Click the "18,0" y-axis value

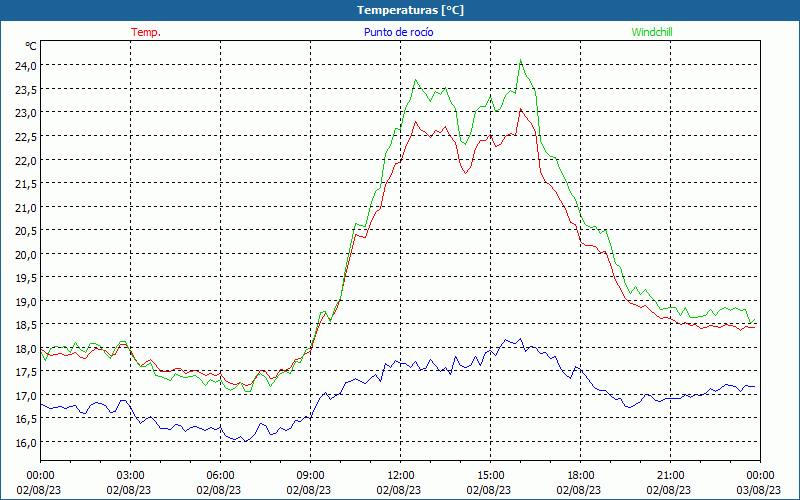tap(26, 349)
